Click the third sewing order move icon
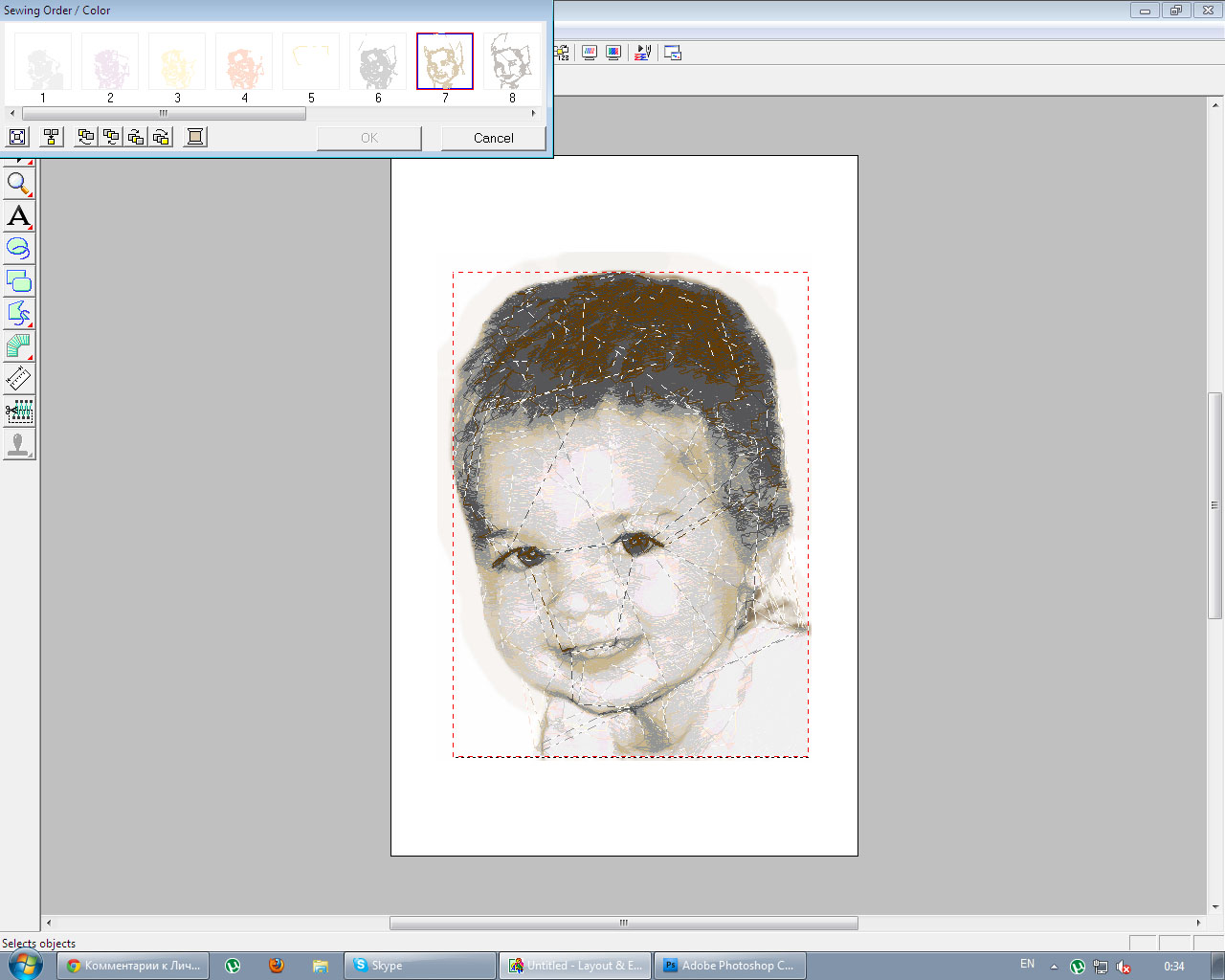 pyautogui.click(x=136, y=137)
